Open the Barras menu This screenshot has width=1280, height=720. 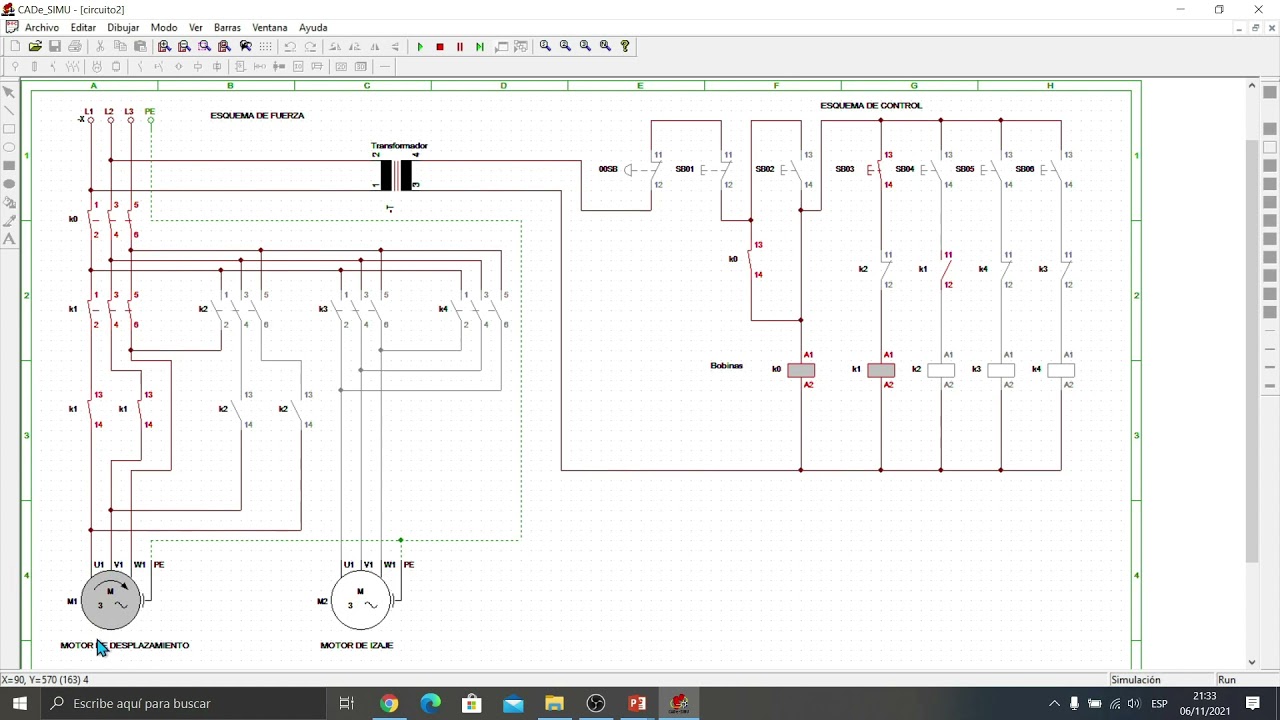227,28
